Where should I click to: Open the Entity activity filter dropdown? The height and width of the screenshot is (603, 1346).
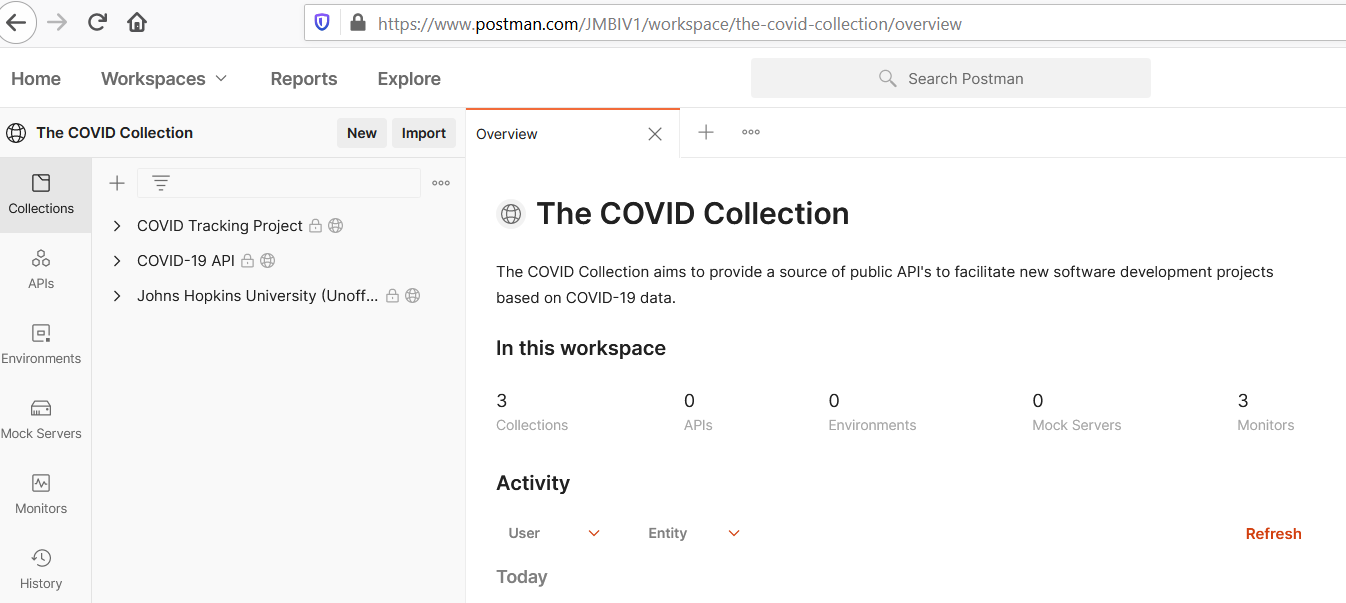[694, 533]
